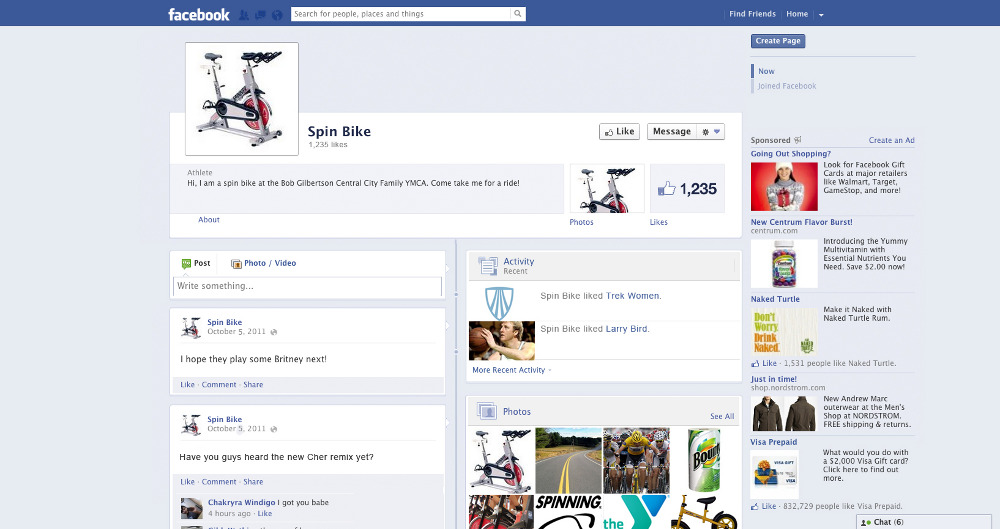This screenshot has width=1000, height=529.
Task: Open Trek Women link in activity
Action: point(633,296)
